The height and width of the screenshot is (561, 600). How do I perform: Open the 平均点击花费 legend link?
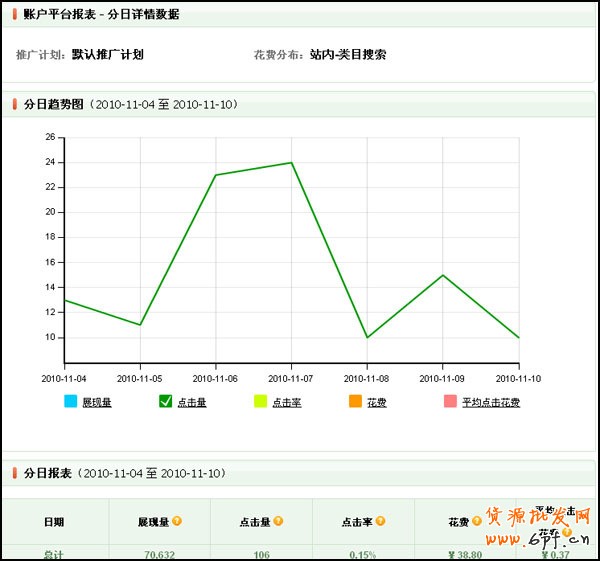pyautogui.click(x=491, y=403)
